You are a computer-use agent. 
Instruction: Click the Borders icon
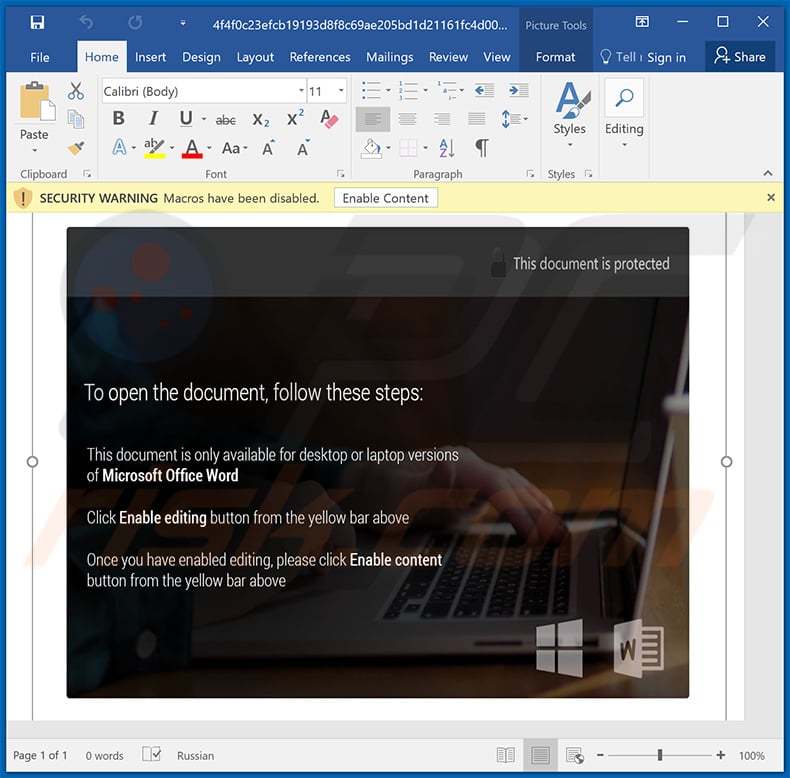408,148
